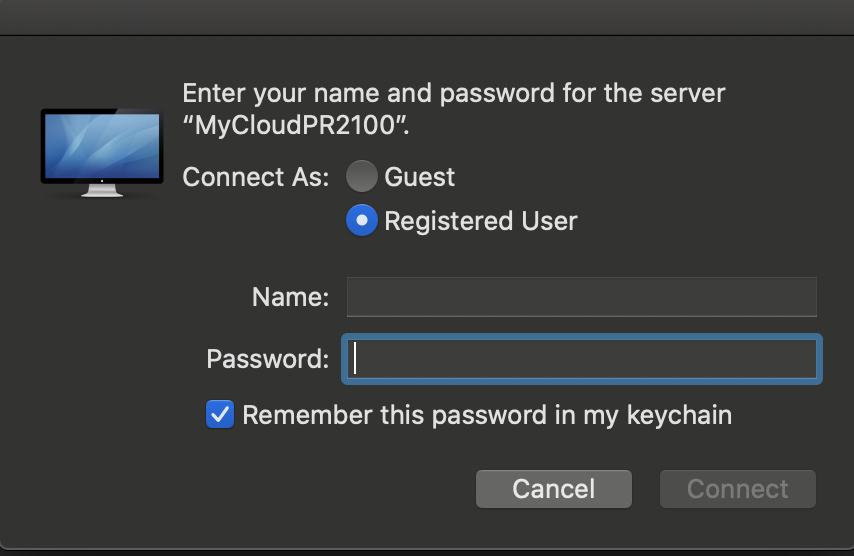Click the blinking cursor in Password field
854x556 pixels.
(356, 359)
